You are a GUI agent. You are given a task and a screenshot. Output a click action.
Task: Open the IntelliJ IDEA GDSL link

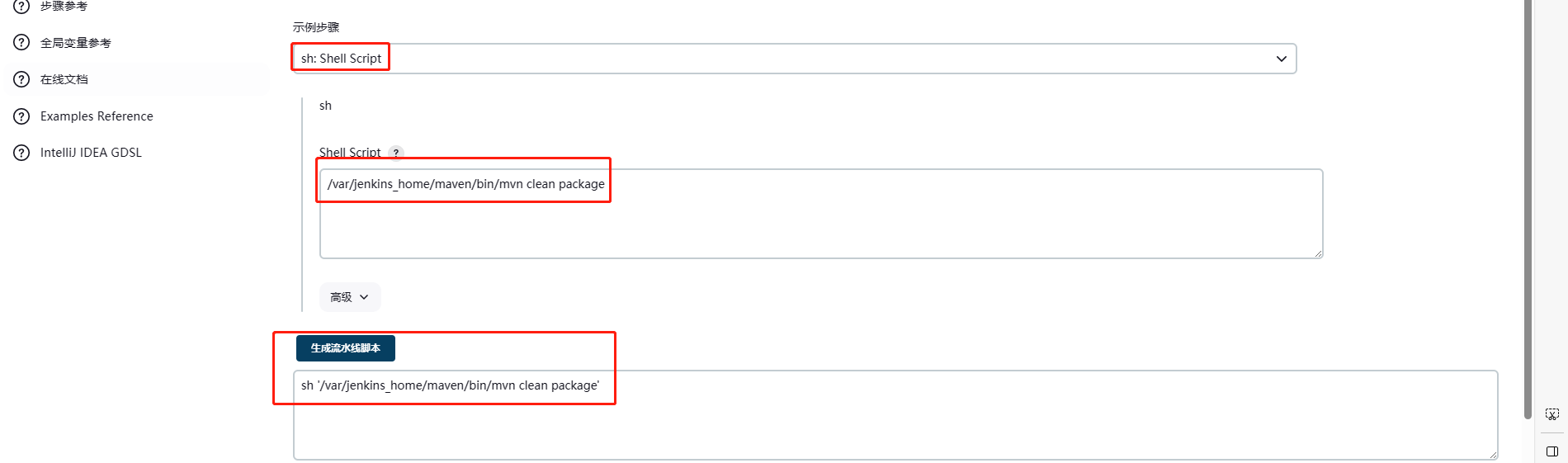[91, 153]
